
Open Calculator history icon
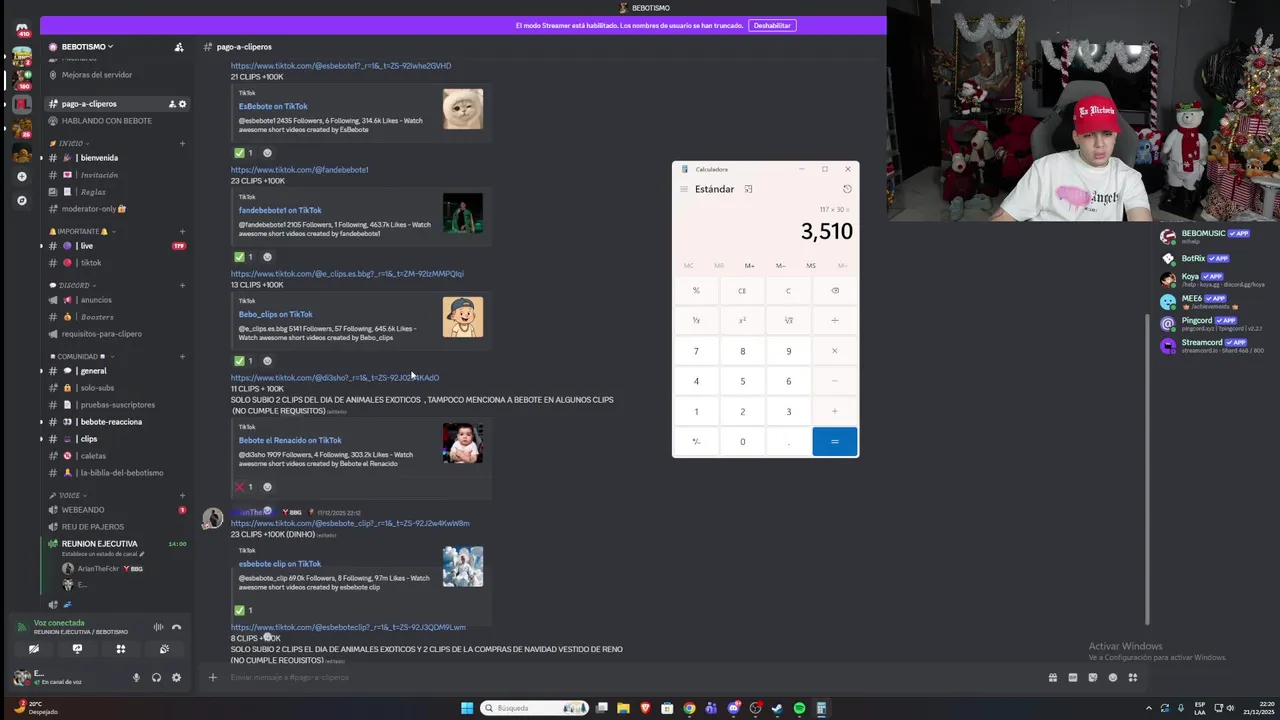[847, 189]
